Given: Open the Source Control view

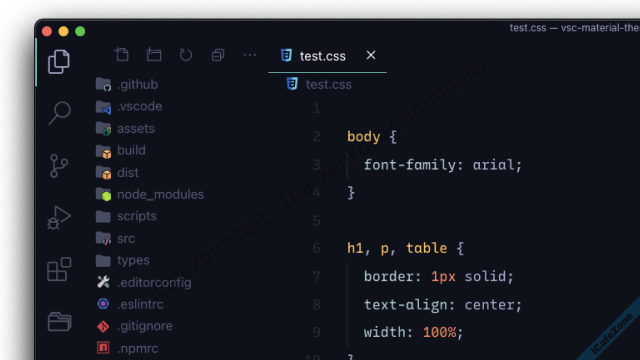Looking at the screenshot, I should click(59, 166).
